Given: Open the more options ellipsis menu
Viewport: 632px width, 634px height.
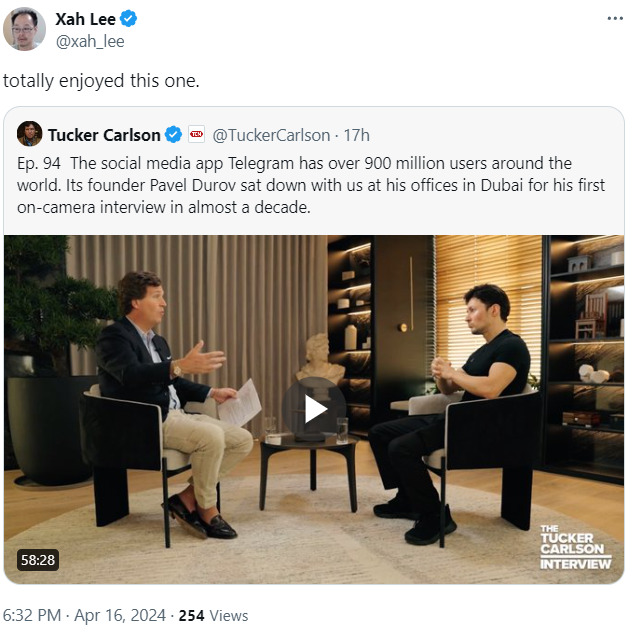Looking at the screenshot, I should (x=613, y=19).
